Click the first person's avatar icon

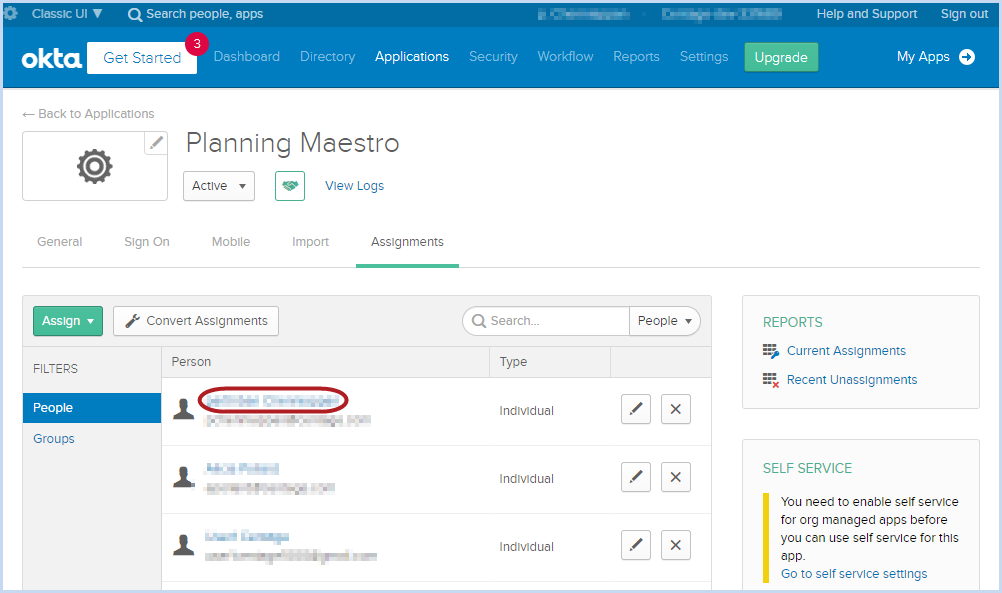[x=183, y=409]
